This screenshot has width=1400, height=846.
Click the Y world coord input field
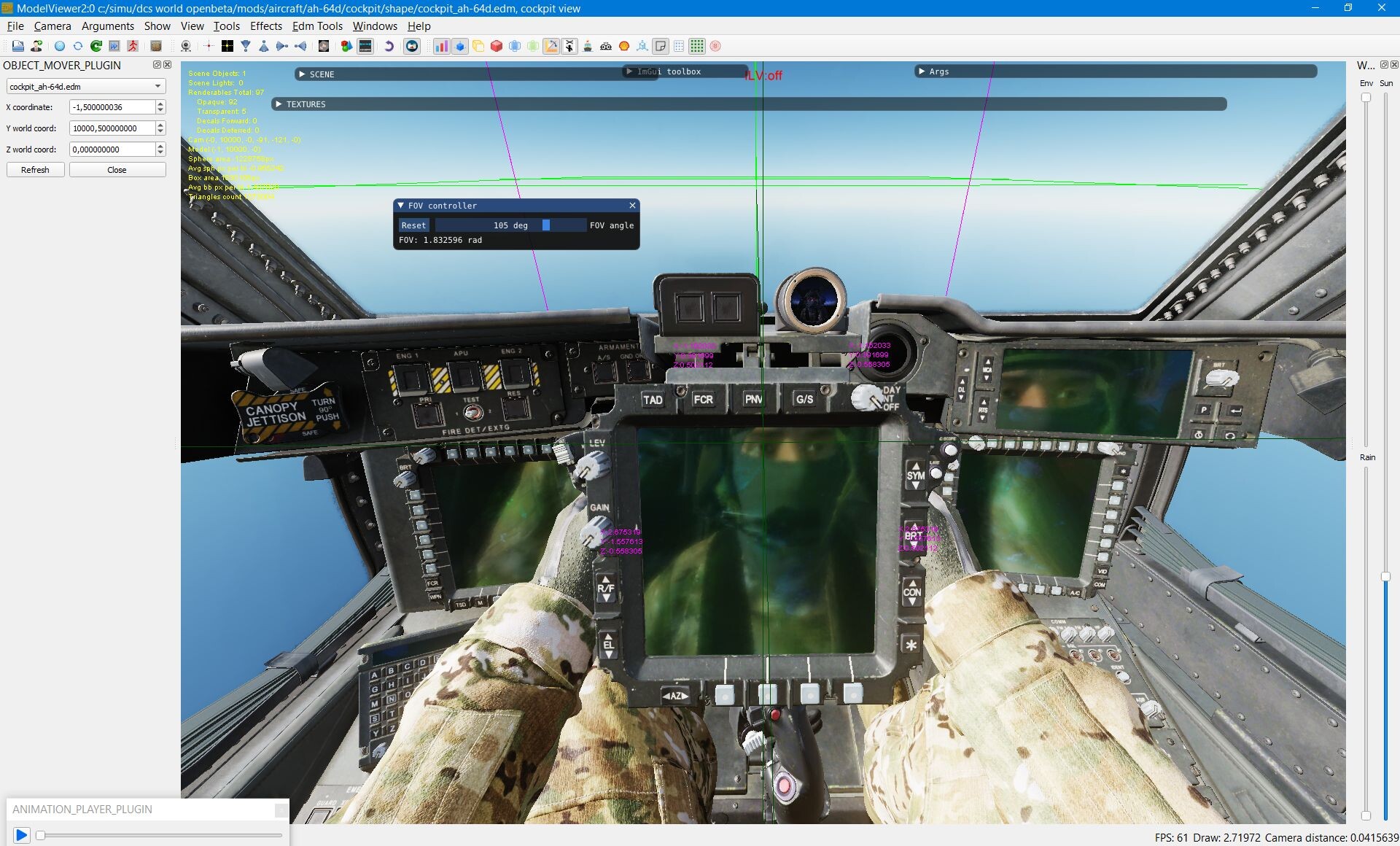(x=112, y=128)
